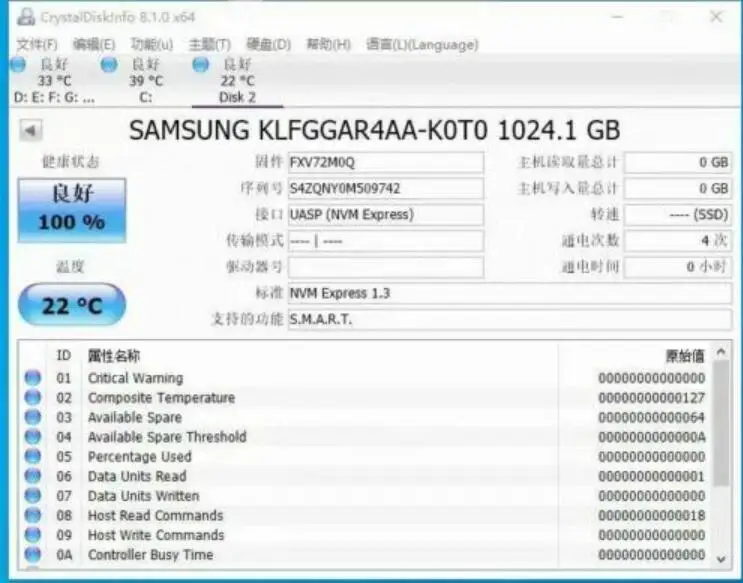Select the Host Write Commands row

[365, 535]
